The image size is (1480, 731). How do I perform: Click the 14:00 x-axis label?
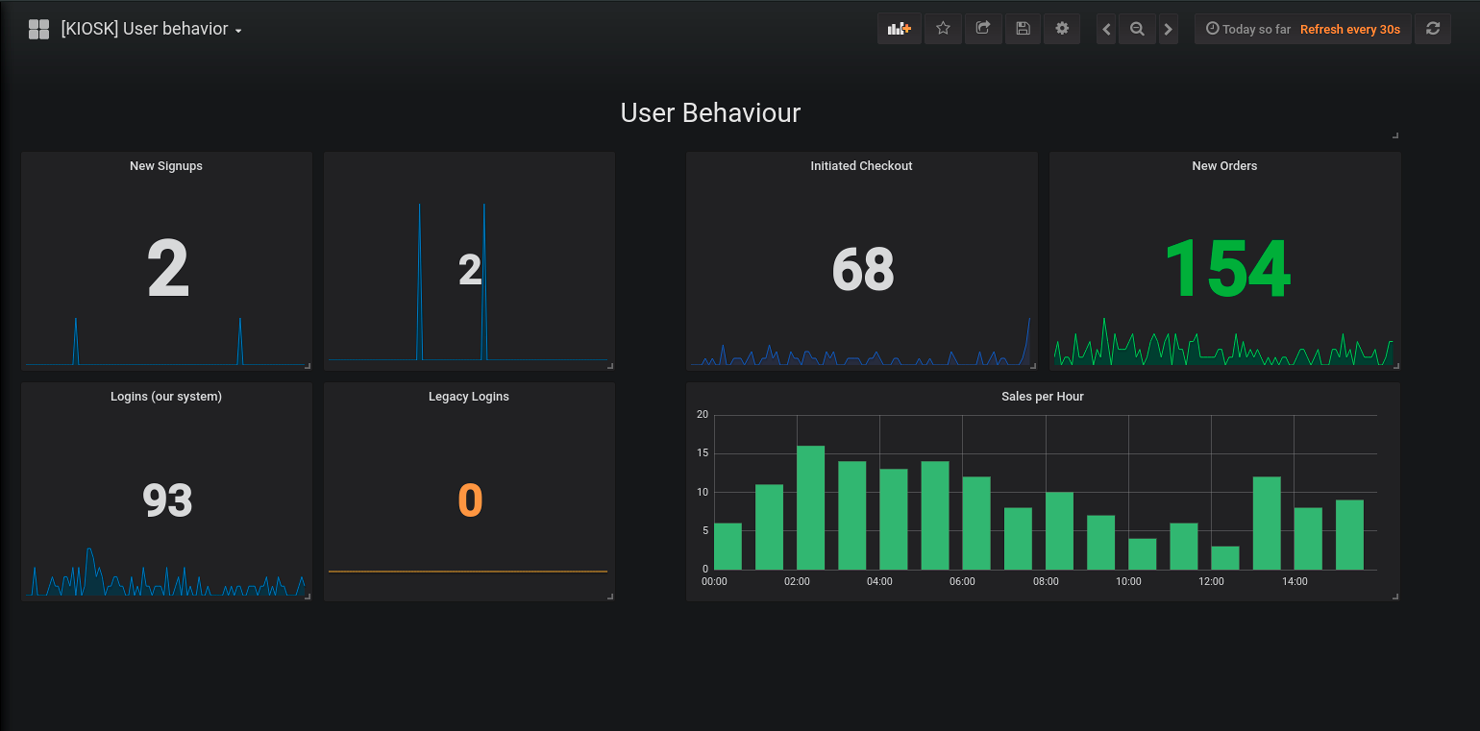pyautogui.click(x=1294, y=581)
